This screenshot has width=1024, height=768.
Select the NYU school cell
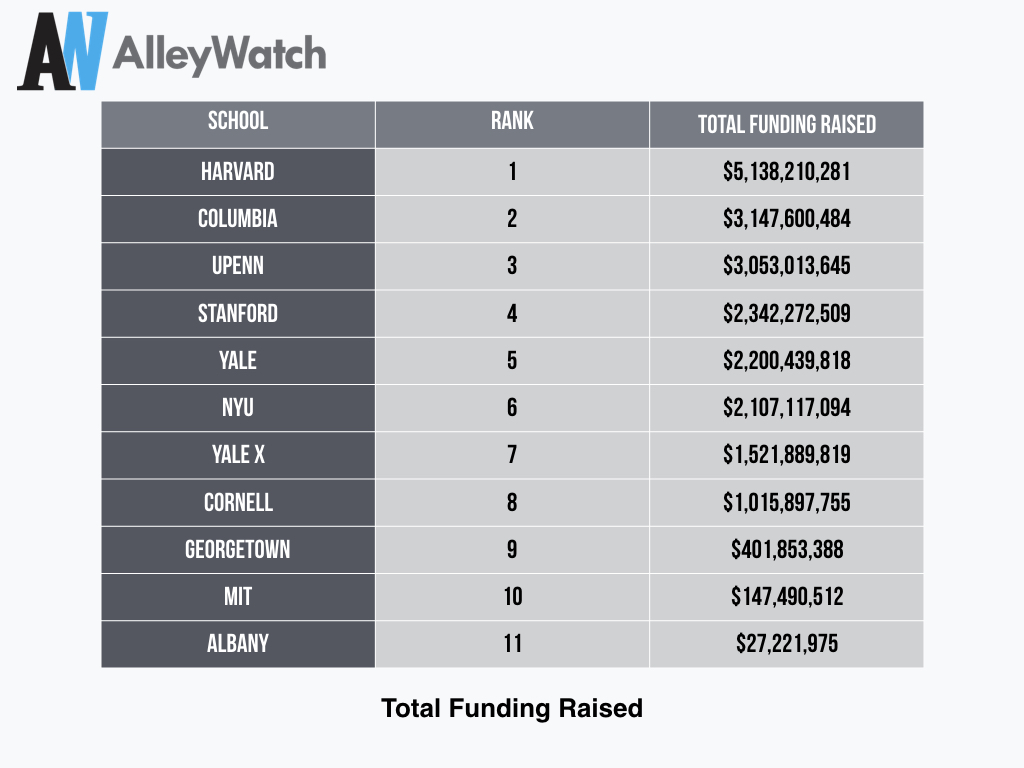pos(238,408)
